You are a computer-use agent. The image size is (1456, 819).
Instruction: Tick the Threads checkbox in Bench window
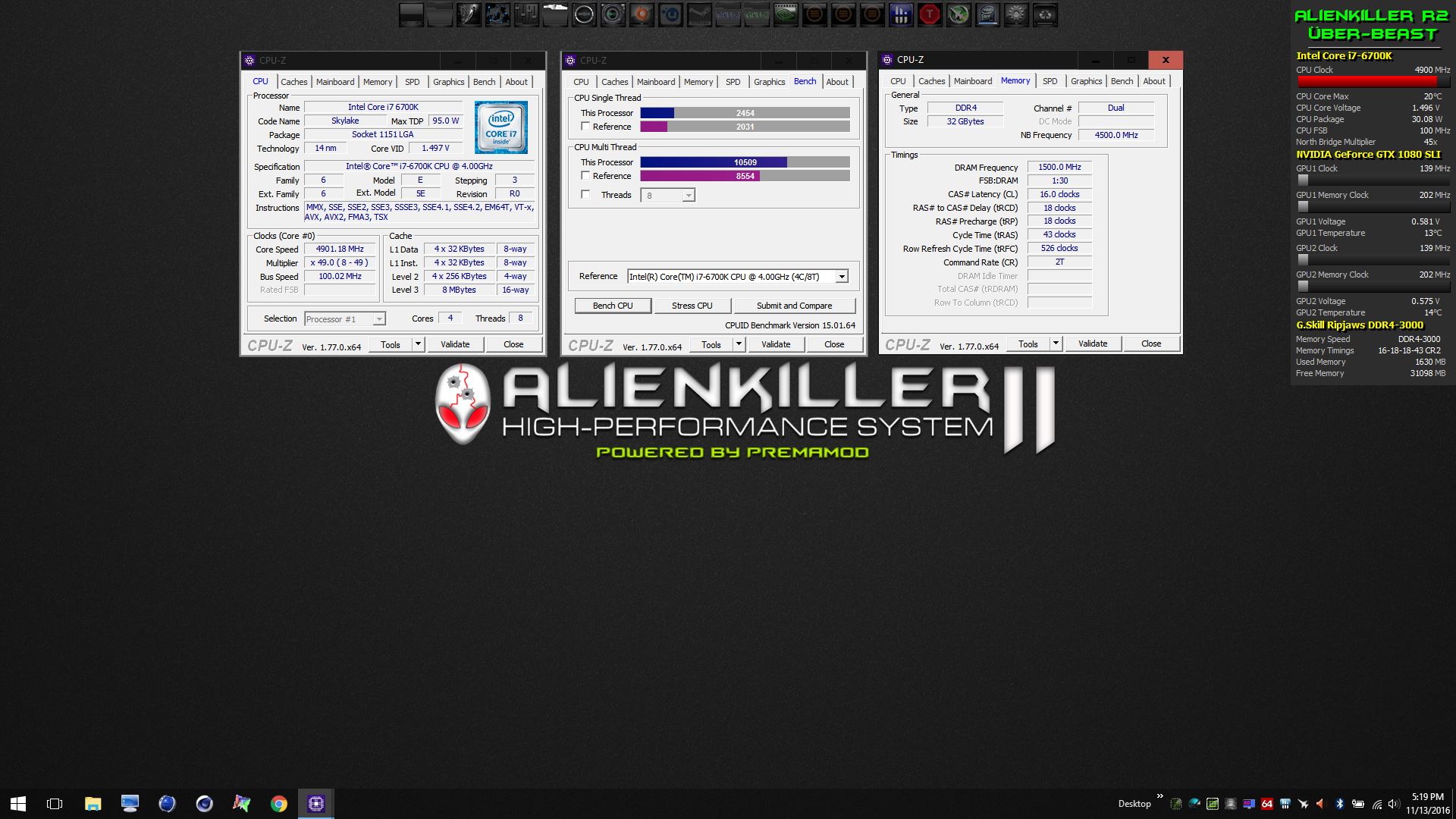tap(585, 195)
